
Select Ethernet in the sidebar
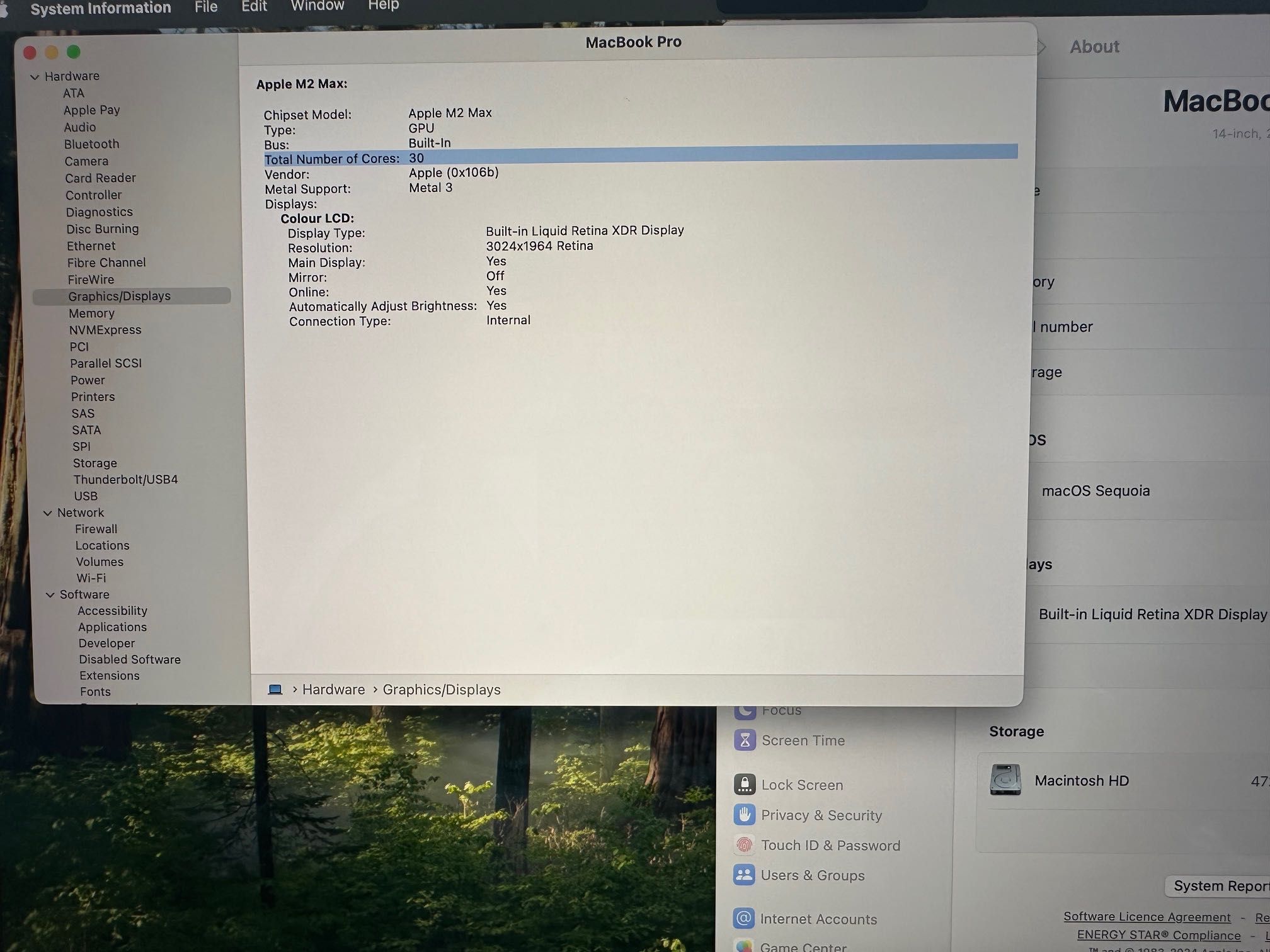click(91, 246)
